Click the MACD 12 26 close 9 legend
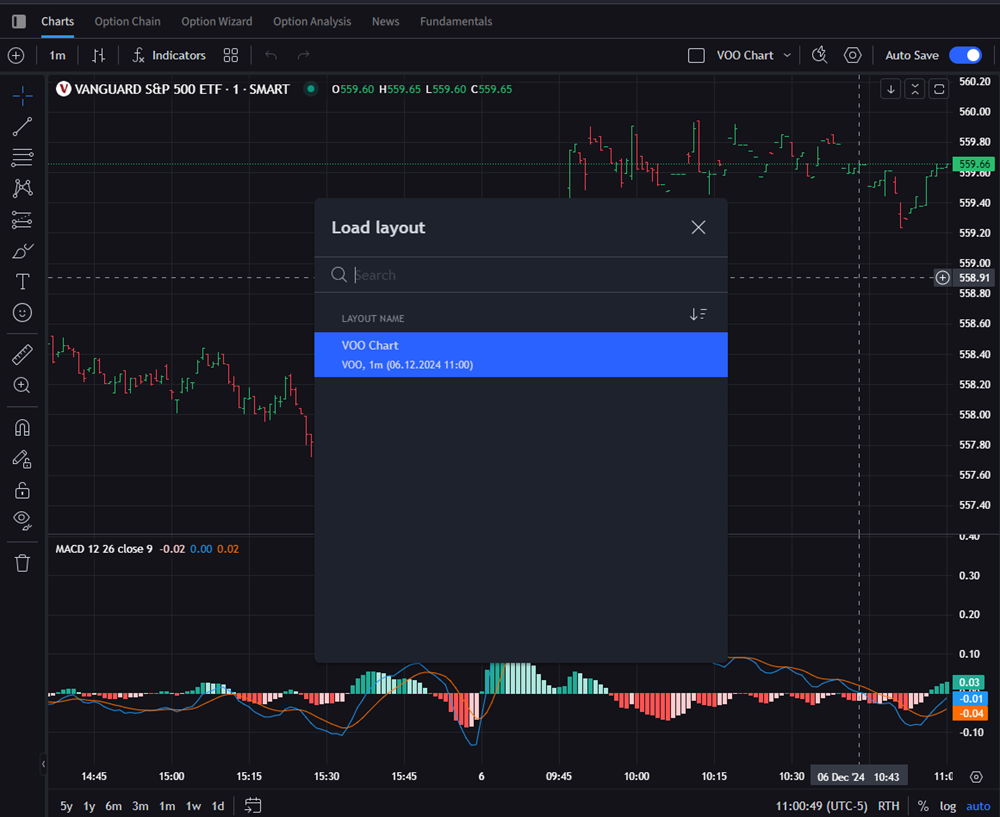 104,549
